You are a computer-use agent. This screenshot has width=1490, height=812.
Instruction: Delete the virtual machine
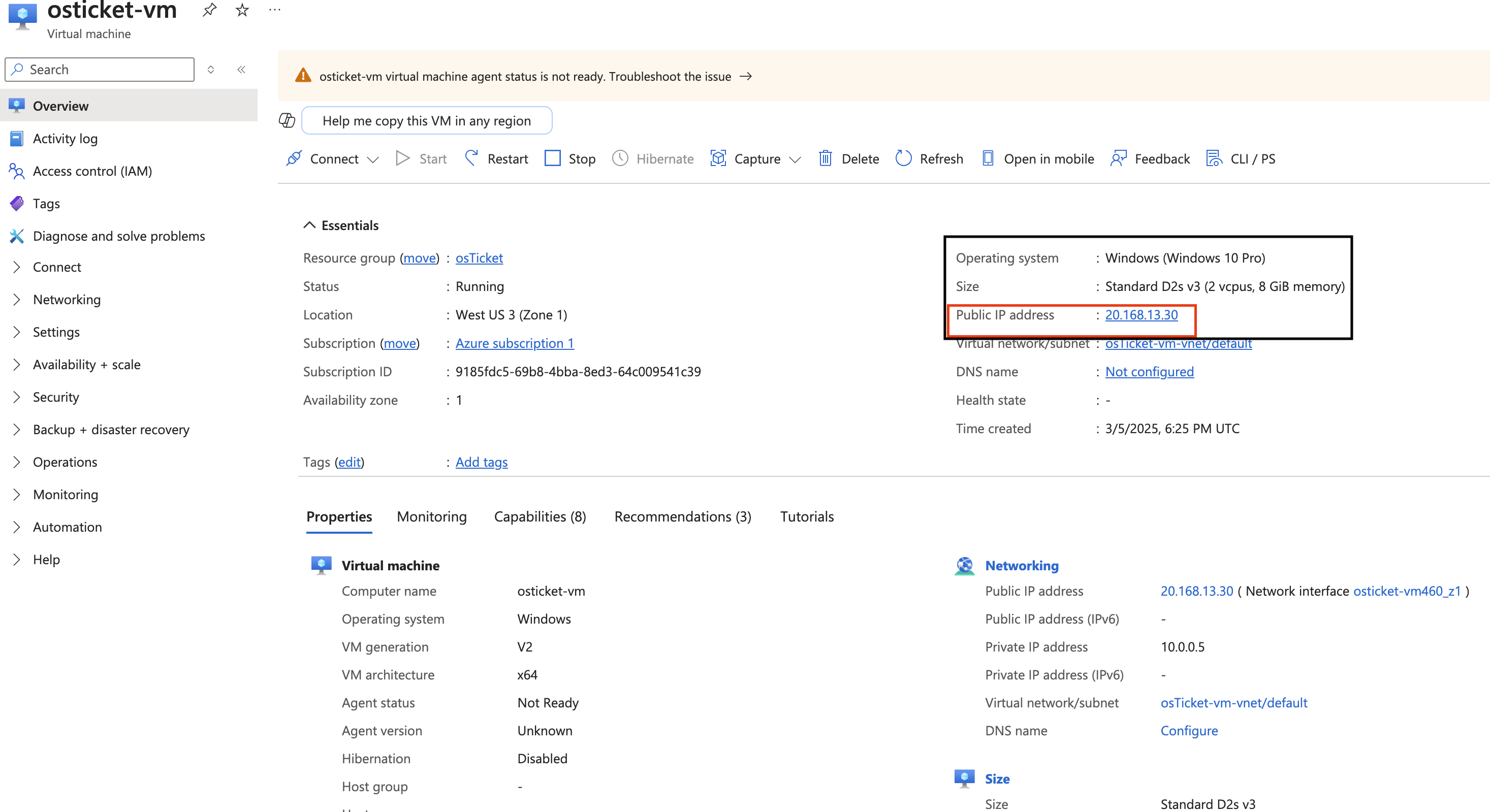pyautogui.click(x=848, y=158)
